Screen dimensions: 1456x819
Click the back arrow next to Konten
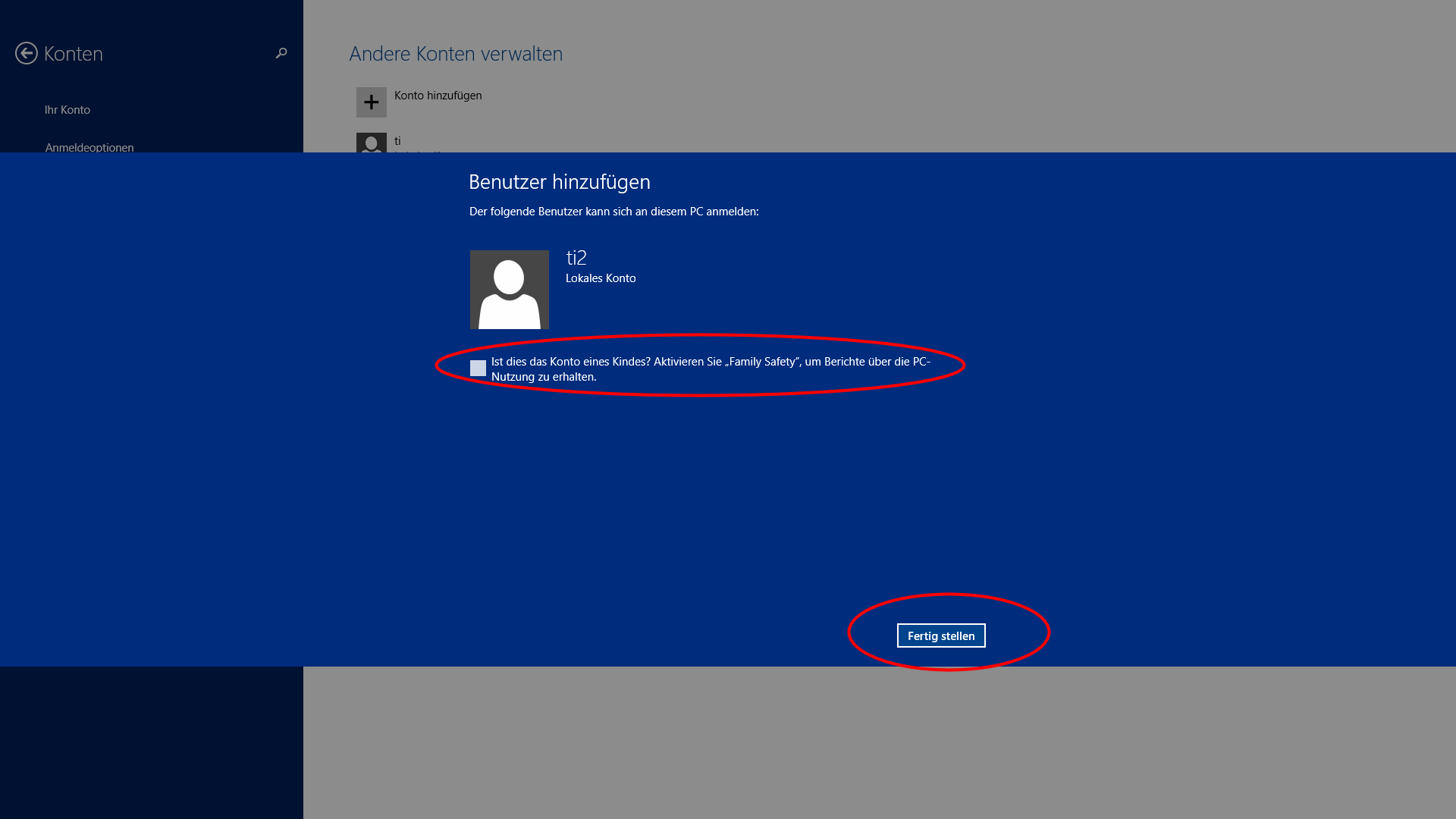[x=27, y=53]
